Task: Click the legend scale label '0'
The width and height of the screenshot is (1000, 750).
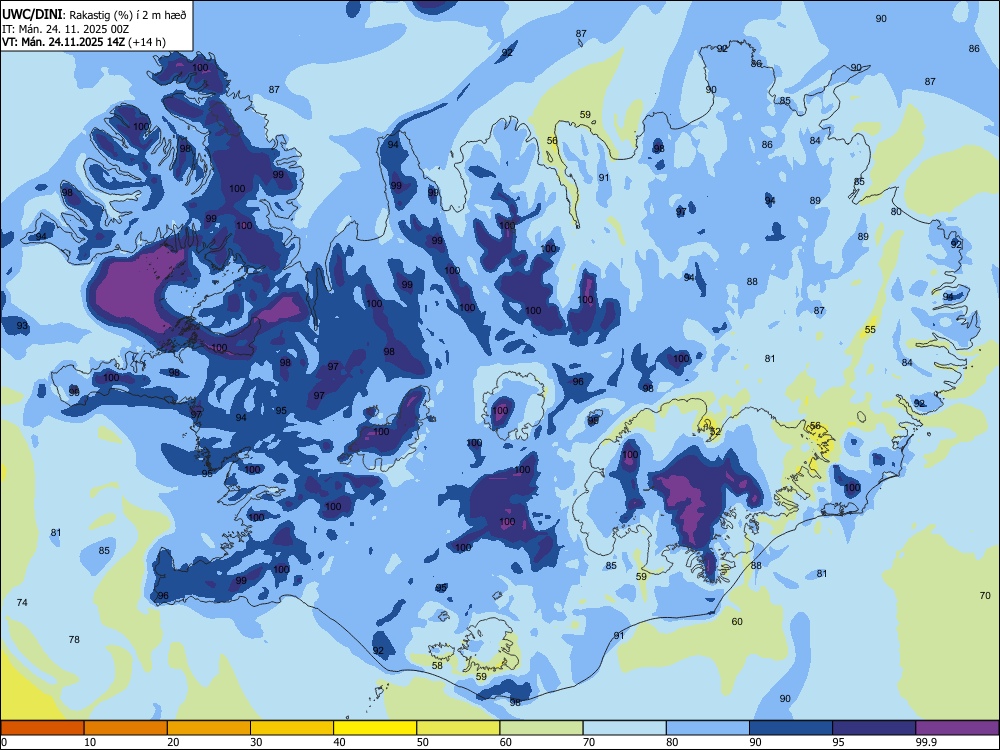Action: click(x=5, y=742)
